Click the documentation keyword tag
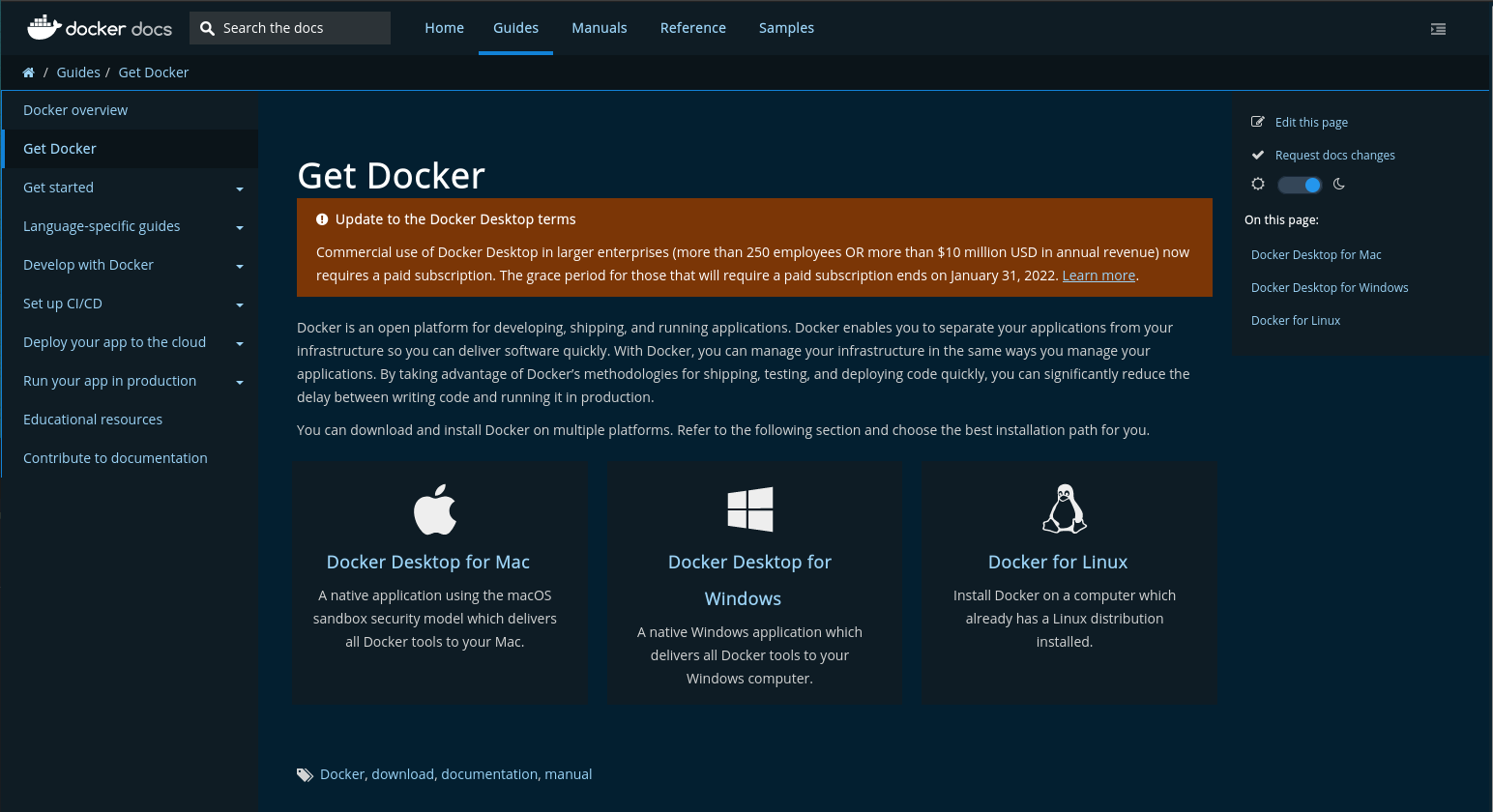1493x812 pixels. pos(489,774)
